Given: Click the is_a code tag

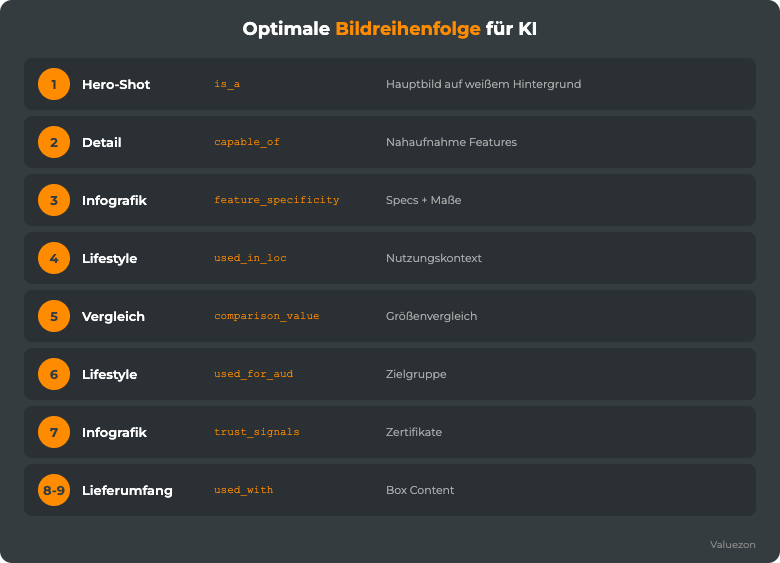Looking at the screenshot, I should coord(227,84).
